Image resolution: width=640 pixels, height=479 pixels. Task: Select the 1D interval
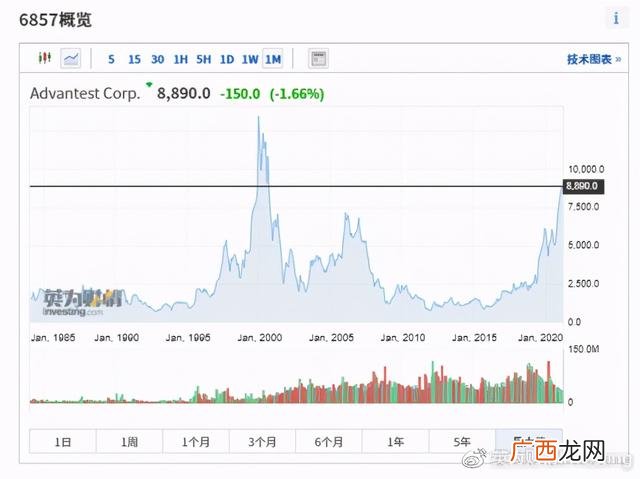[227, 59]
